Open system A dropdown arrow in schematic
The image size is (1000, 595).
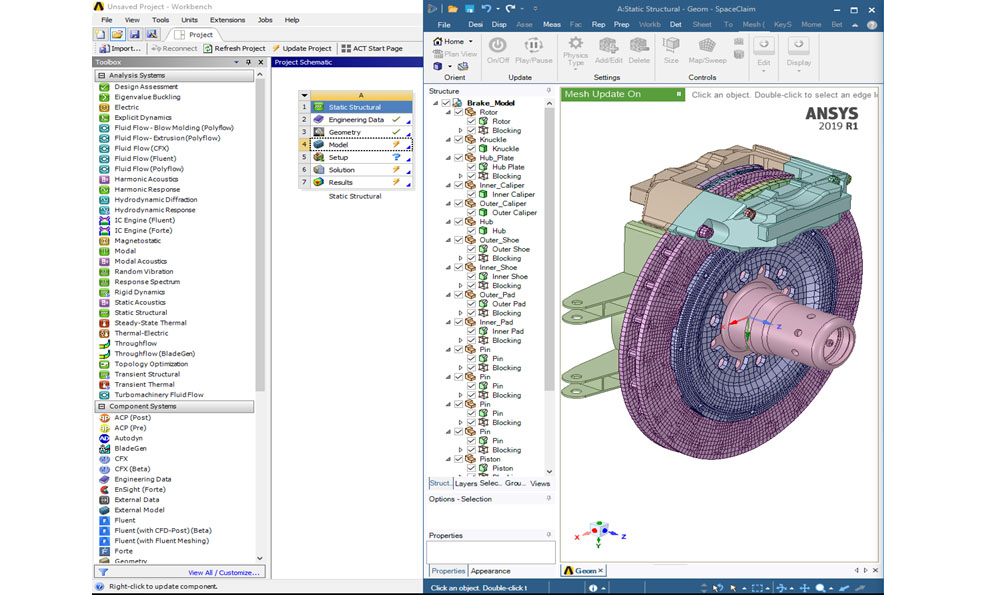click(x=304, y=95)
